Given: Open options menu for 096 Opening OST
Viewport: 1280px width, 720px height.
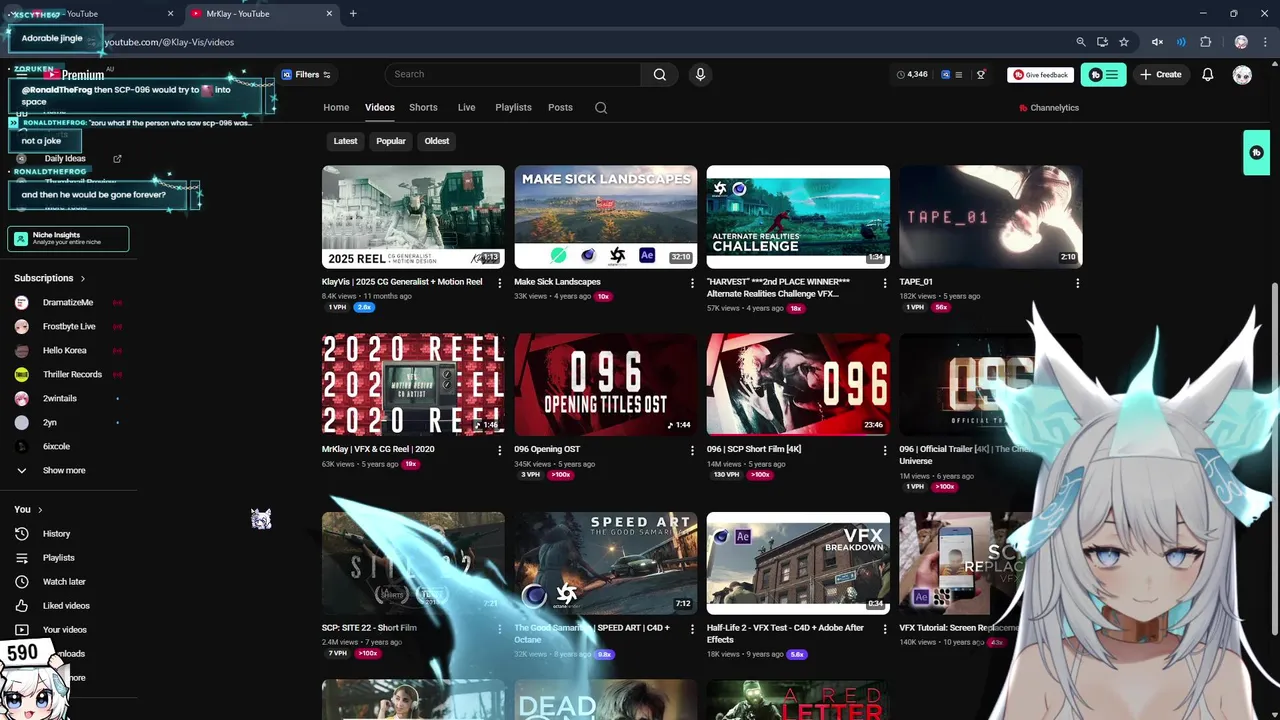Looking at the screenshot, I should pos(692,450).
